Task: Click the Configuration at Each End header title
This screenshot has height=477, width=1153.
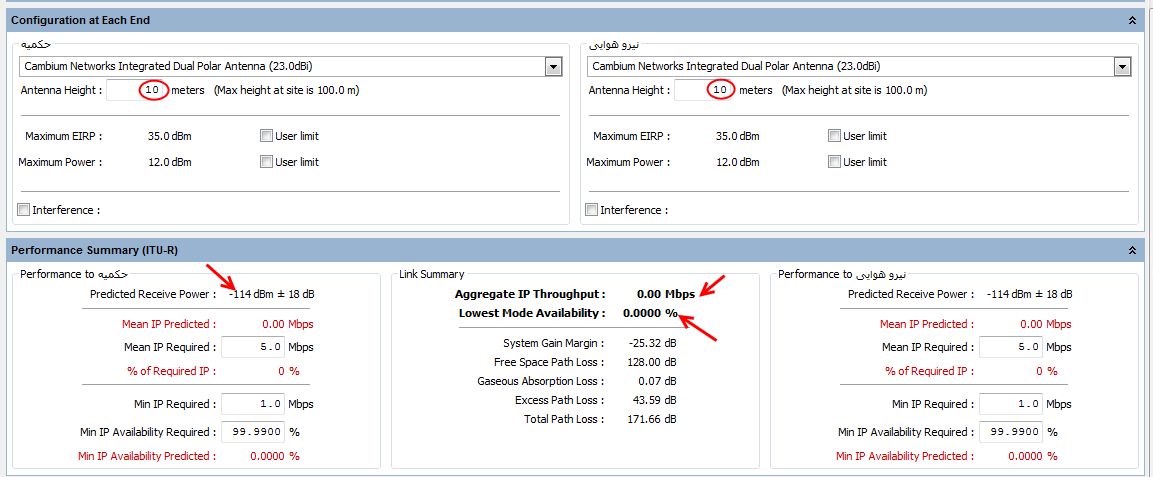Action: click(x=81, y=21)
